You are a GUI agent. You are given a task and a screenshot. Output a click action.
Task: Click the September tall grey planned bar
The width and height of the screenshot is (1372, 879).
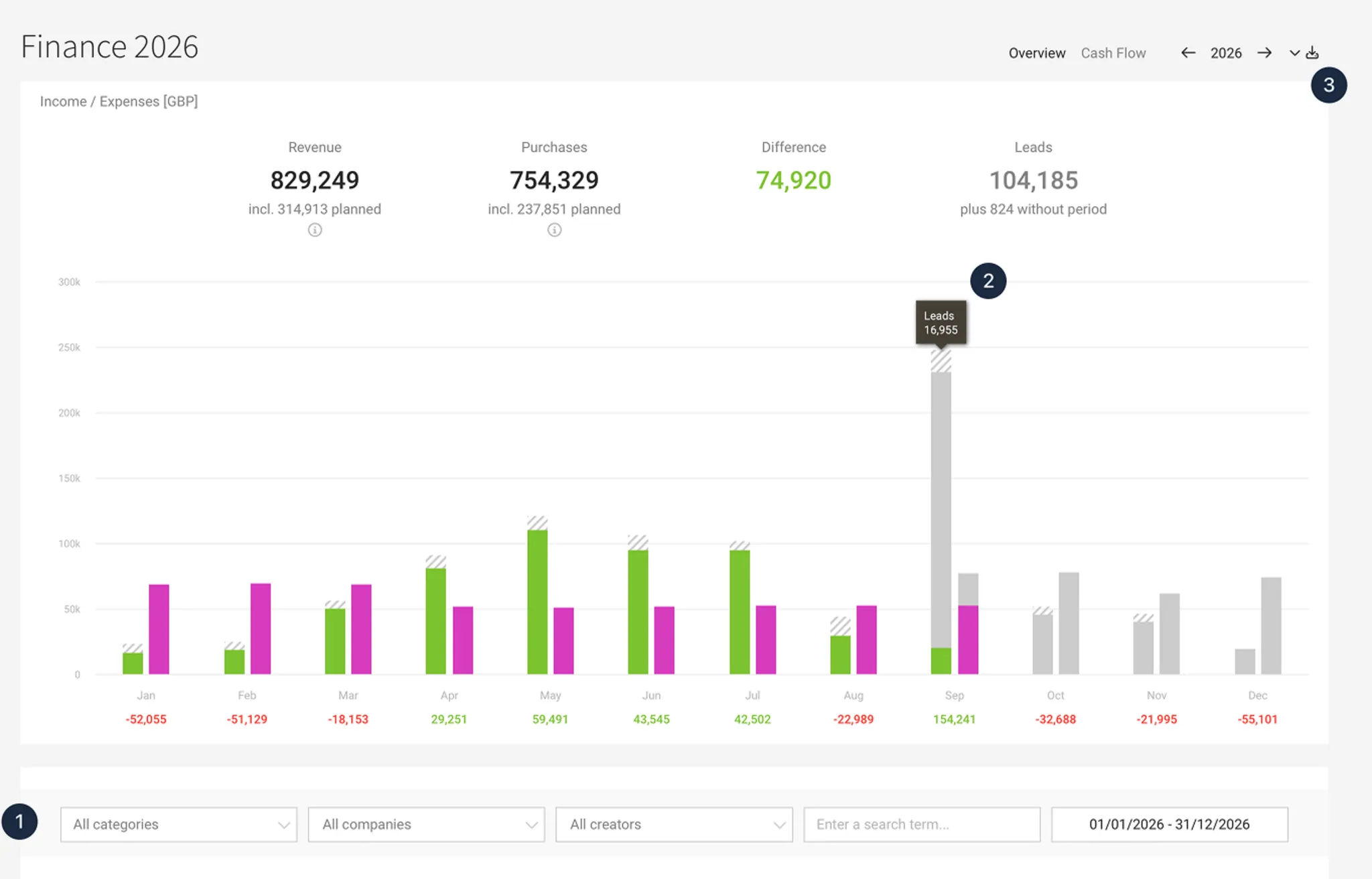click(x=941, y=510)
